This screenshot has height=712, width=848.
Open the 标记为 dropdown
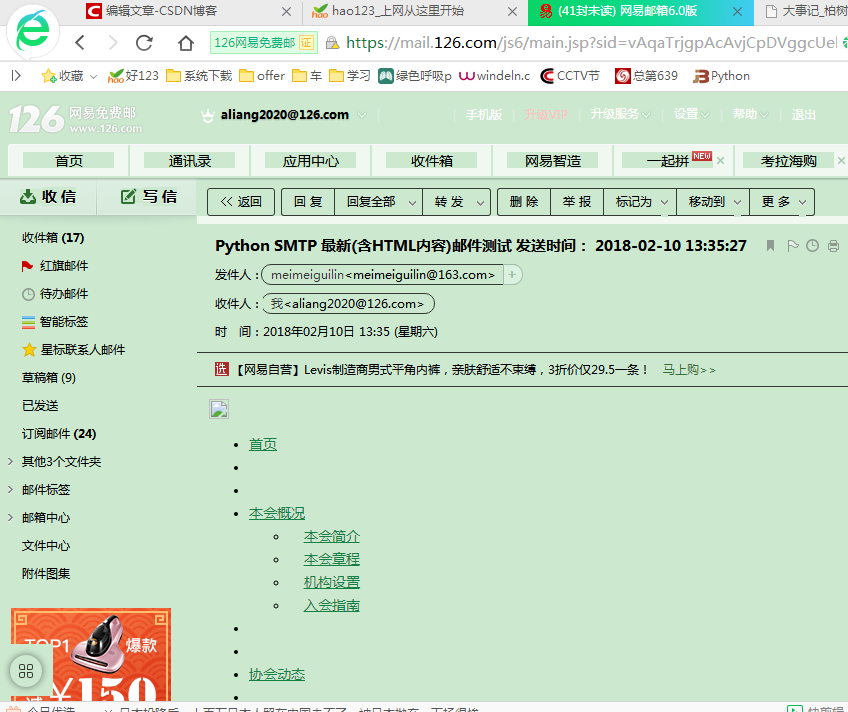pos(640,202)
